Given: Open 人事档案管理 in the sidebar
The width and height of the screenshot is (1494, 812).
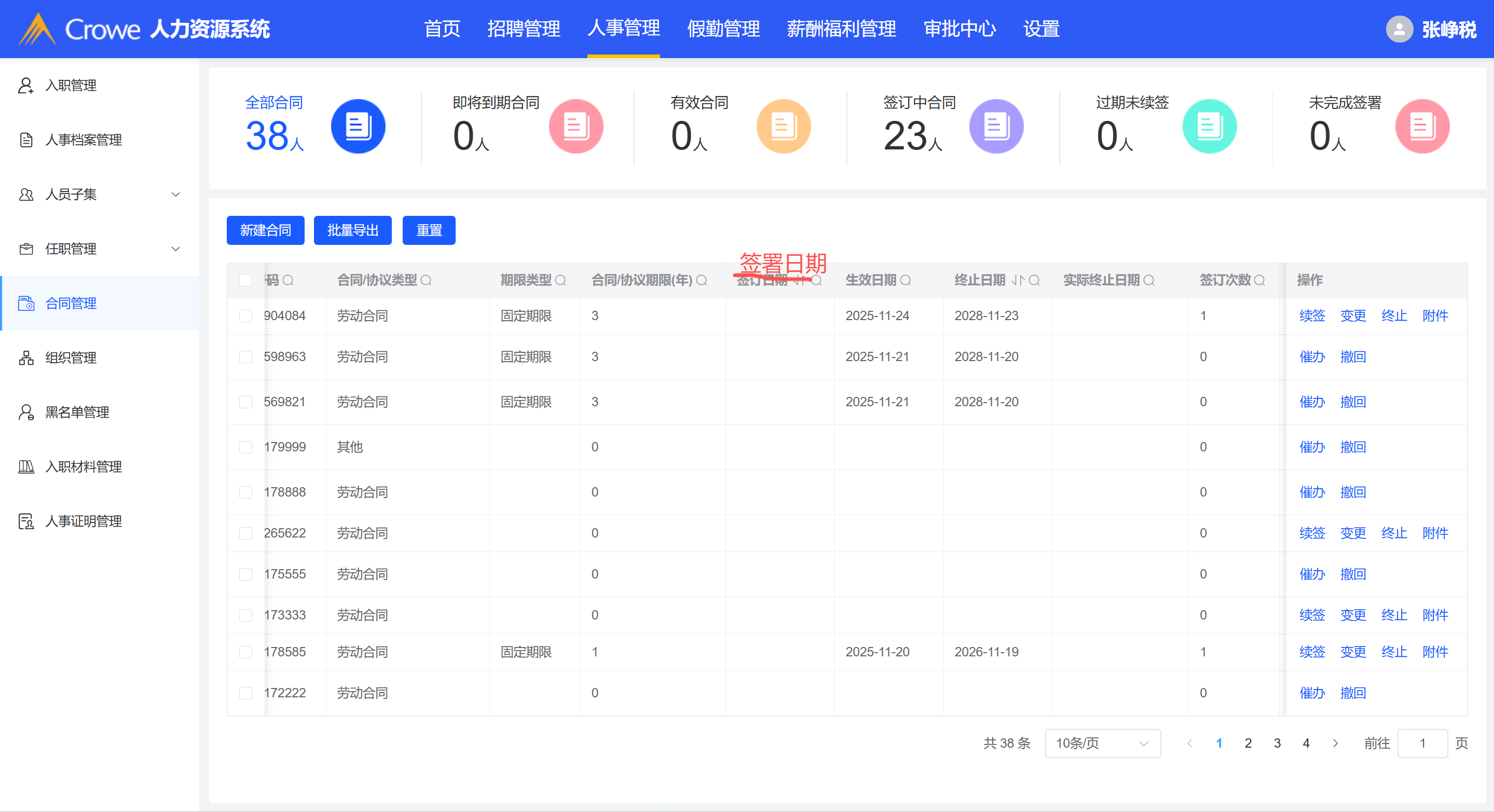Looking at the screenshot, I should (x=84, y=140).
